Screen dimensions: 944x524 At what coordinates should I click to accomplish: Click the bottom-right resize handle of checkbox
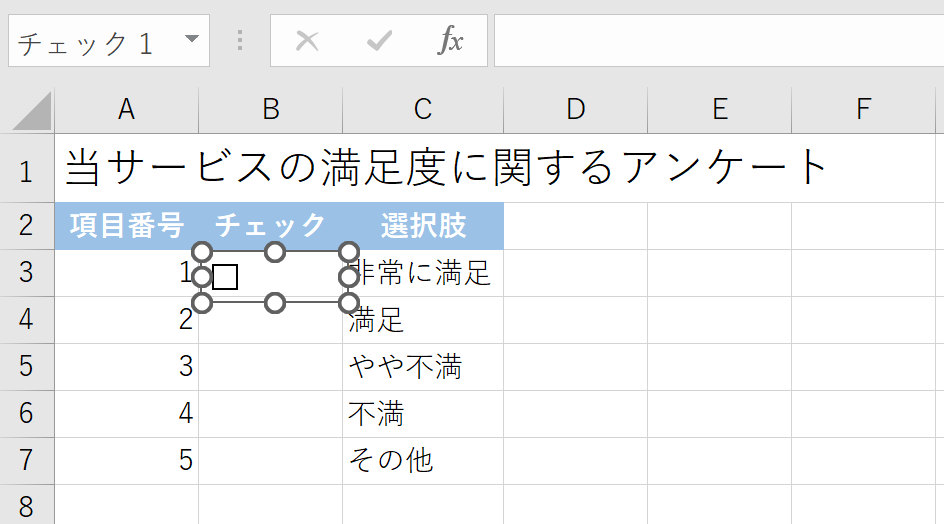349,302
